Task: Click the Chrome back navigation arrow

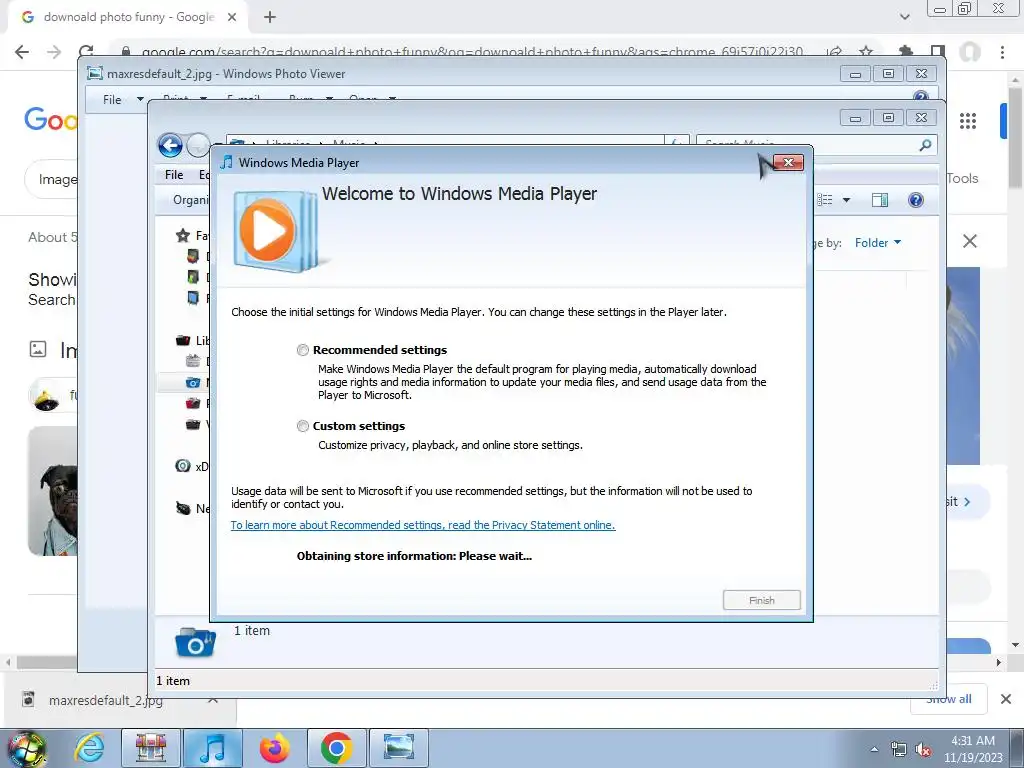Action: click(x=22, y=52)
